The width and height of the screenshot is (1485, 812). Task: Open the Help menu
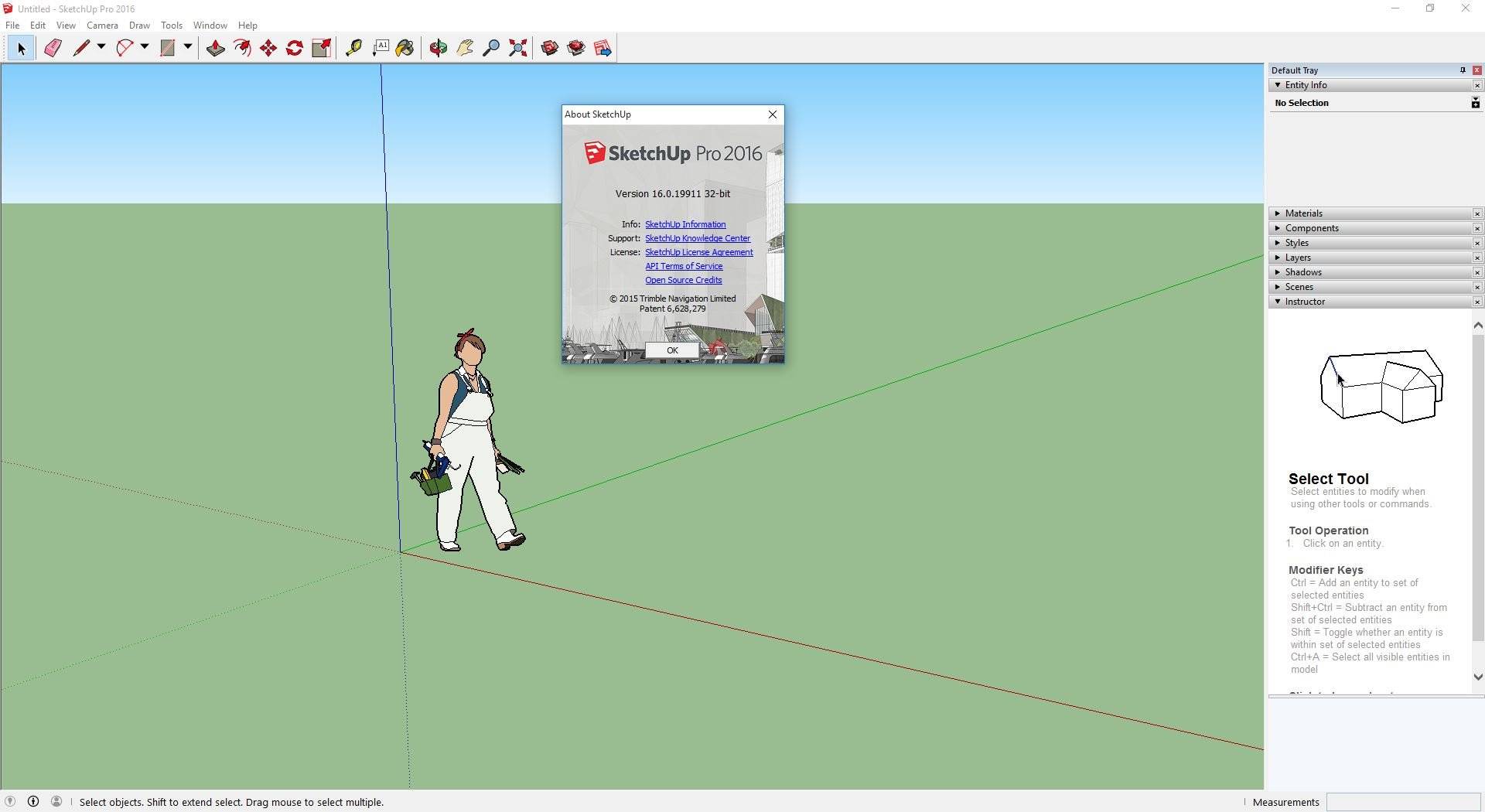(247, 26)
